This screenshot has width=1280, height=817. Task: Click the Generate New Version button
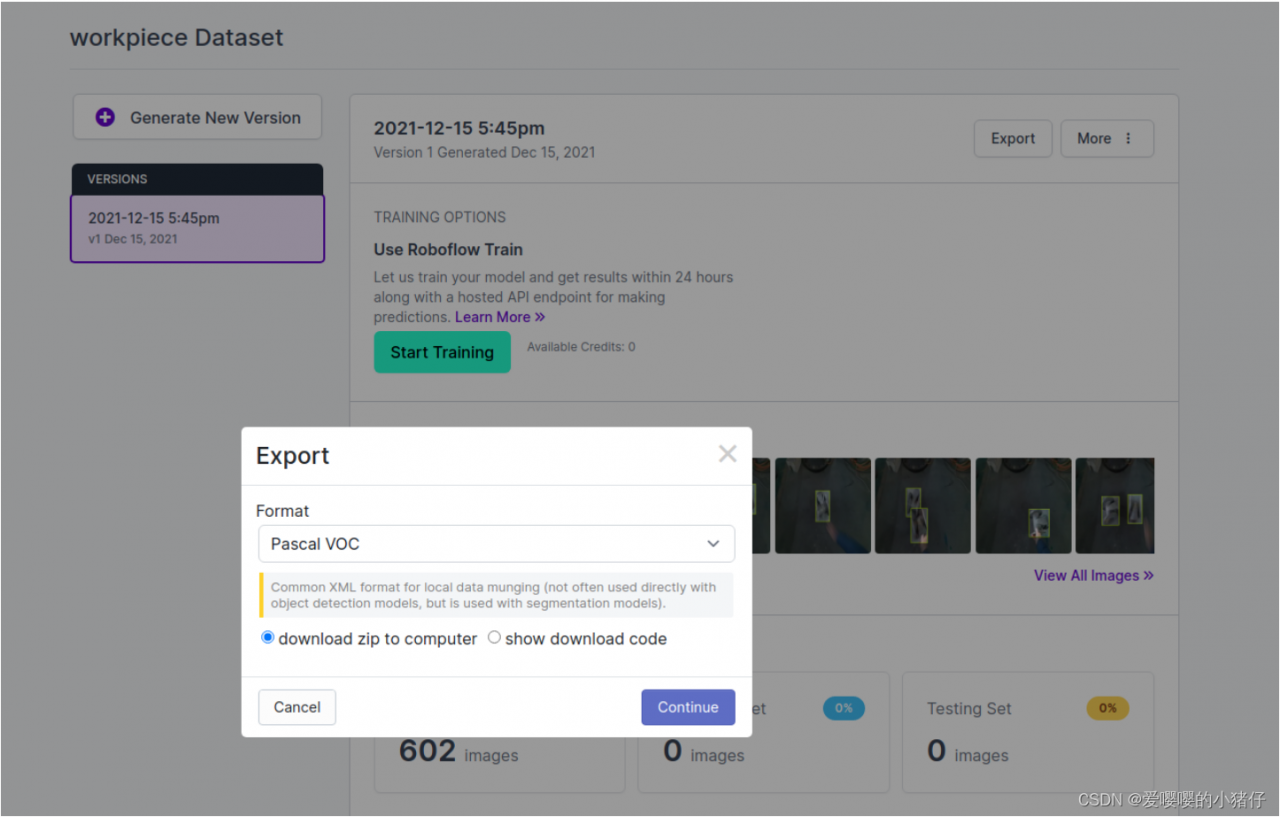(x=197, y=117)
